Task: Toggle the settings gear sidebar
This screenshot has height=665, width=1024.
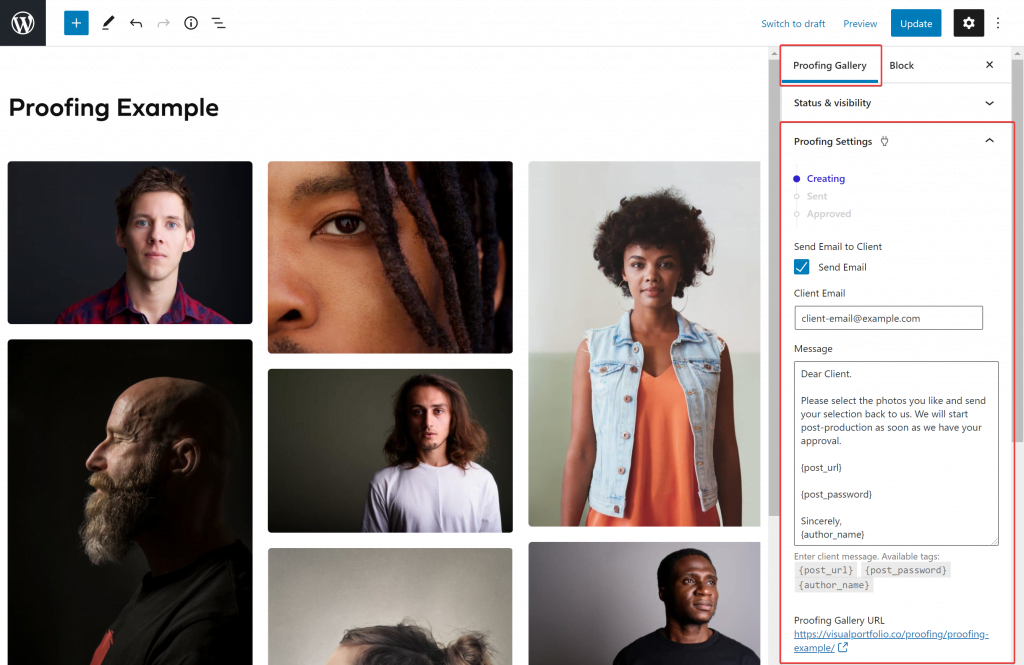Action: (x=968, y=23)
